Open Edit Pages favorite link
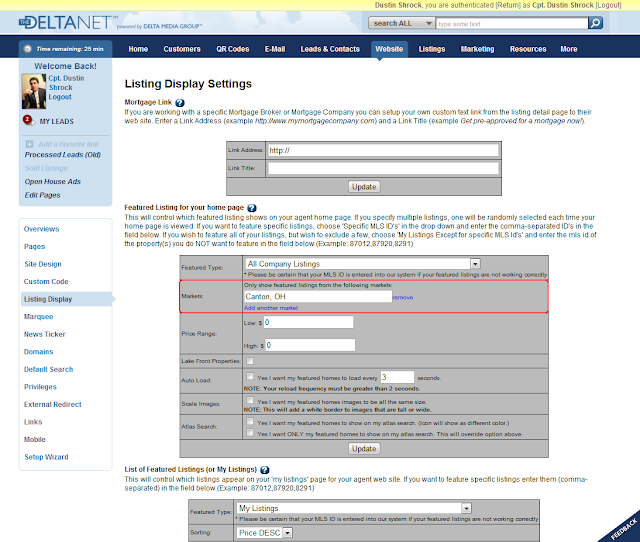The image size is (640, 542). coord(42,195)
